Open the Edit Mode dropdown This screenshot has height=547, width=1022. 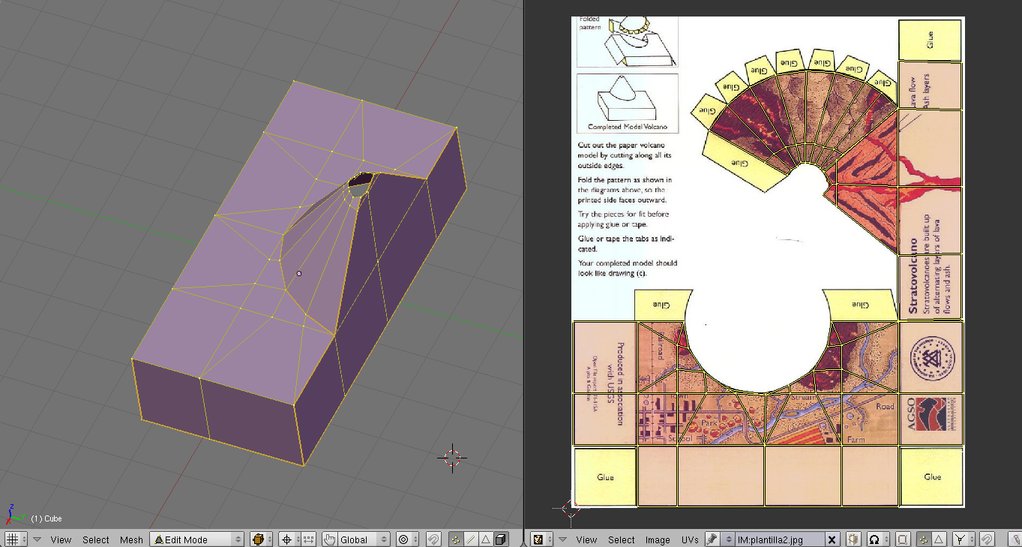click(196, 539)
